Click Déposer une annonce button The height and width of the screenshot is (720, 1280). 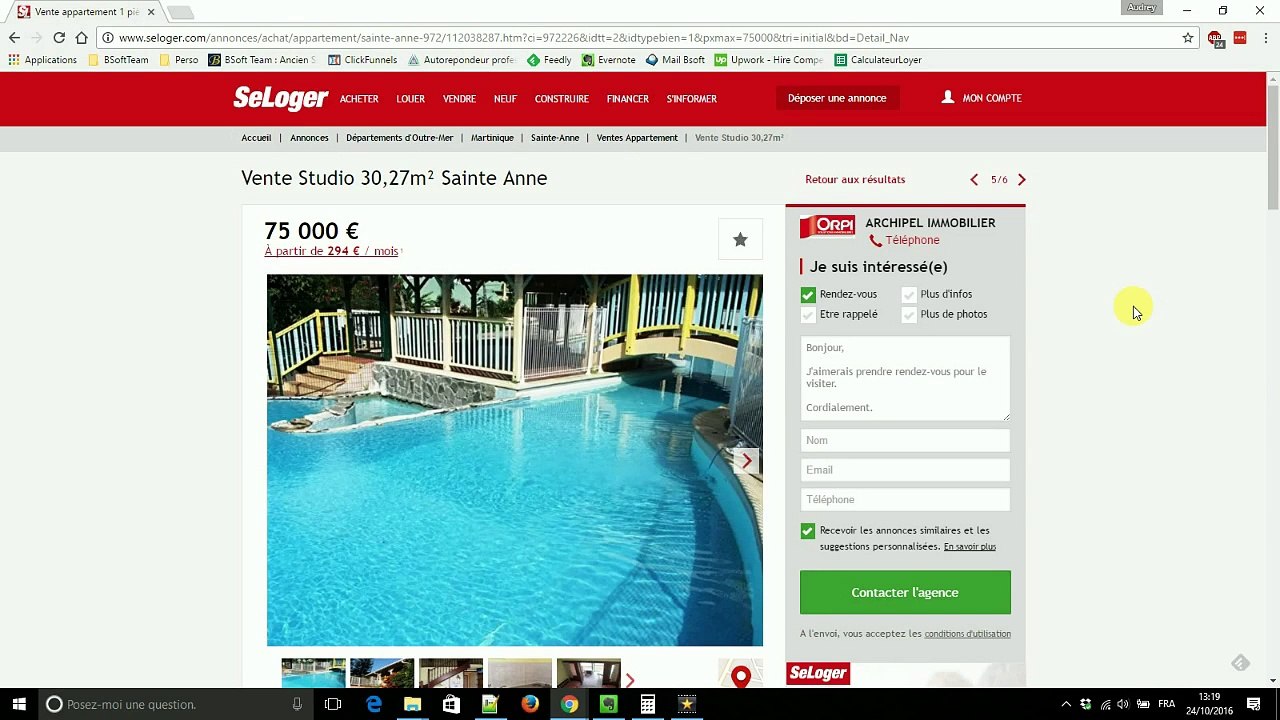(x=837, y=98)
